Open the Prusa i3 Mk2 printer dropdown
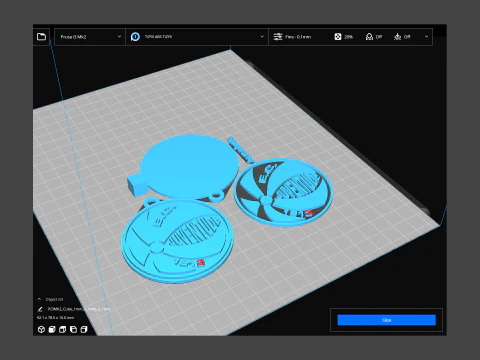Viewport: 480px width, 360px height. pyautogui.click(x=90, y=37)
